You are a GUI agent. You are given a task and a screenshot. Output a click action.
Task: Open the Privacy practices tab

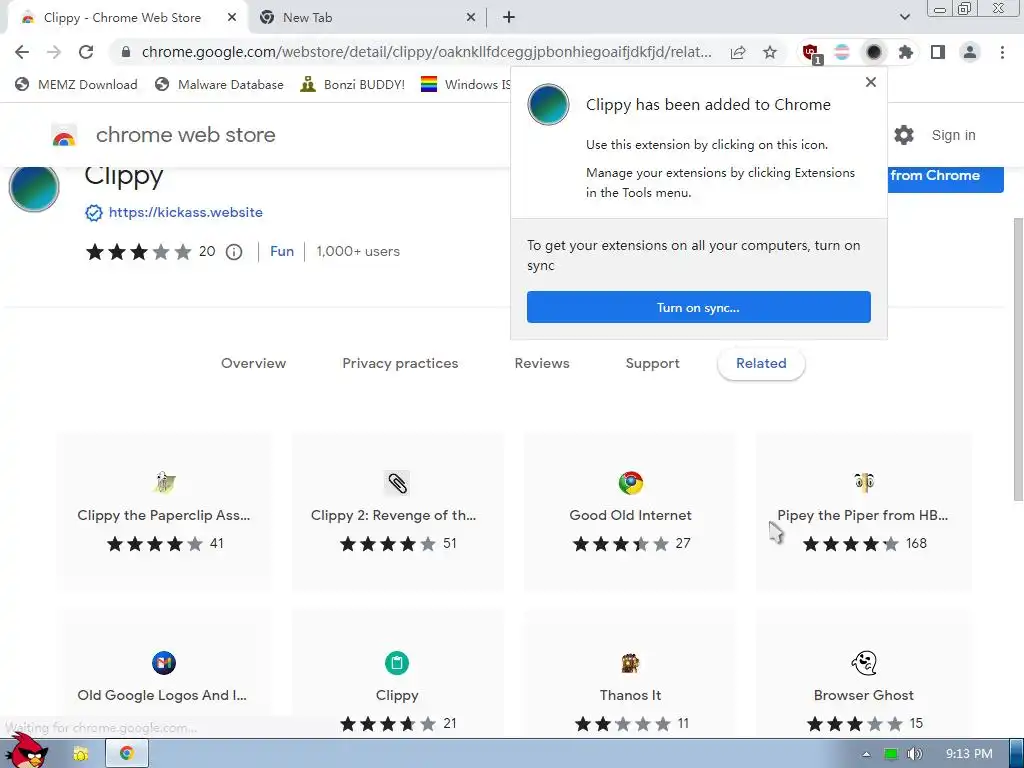[x=400, y=364]
